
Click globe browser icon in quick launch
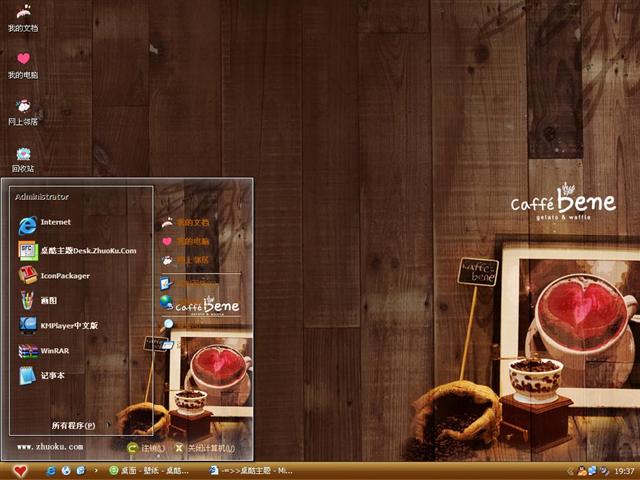pos(66,471)
